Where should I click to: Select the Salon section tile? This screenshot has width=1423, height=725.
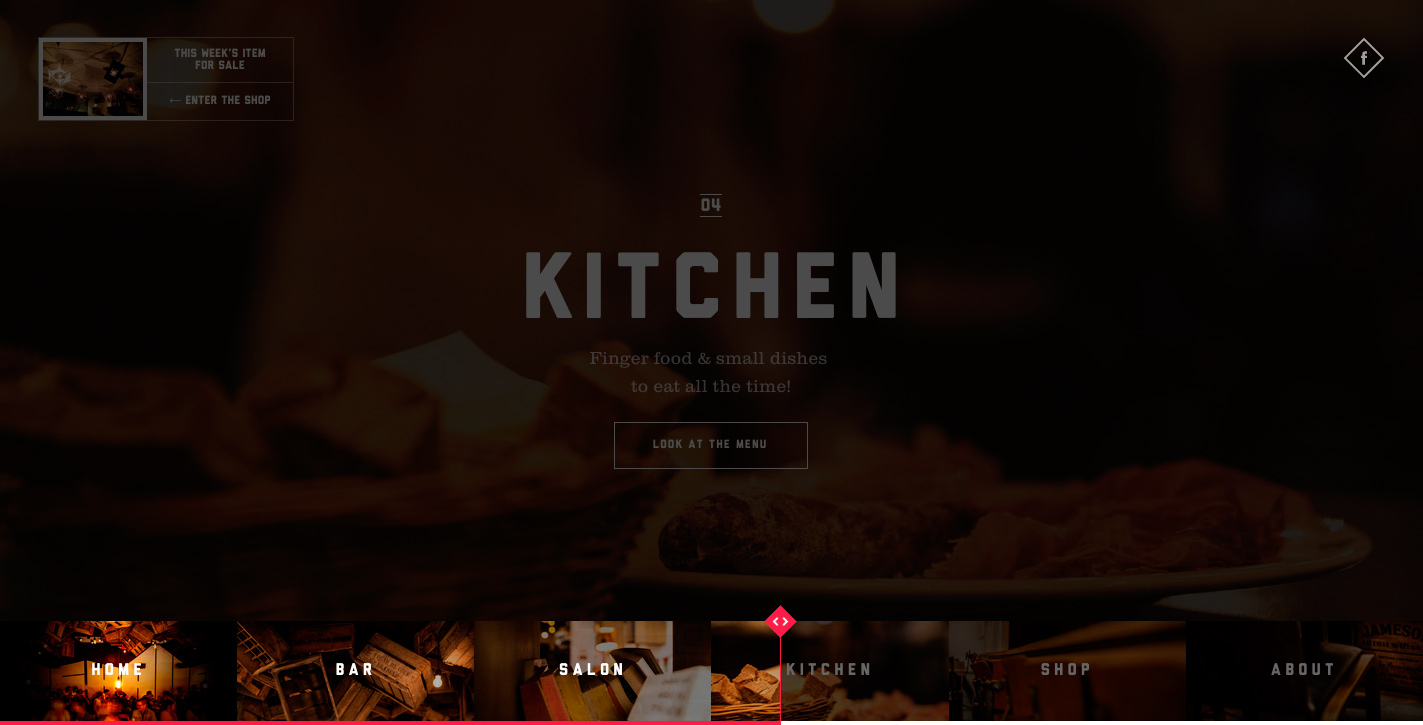[x=592, y=671]
